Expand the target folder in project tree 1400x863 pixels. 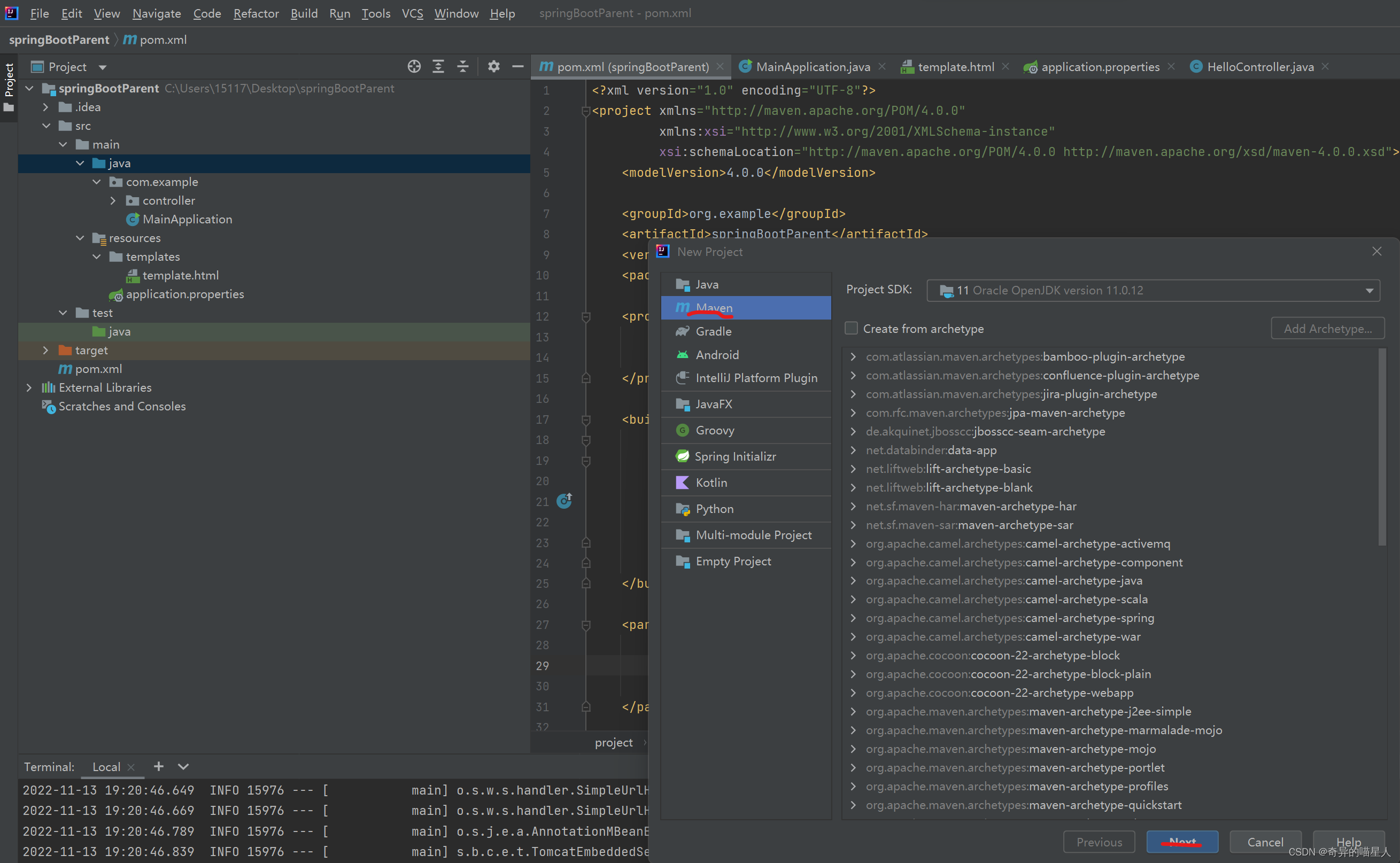[x=45, y=350]
